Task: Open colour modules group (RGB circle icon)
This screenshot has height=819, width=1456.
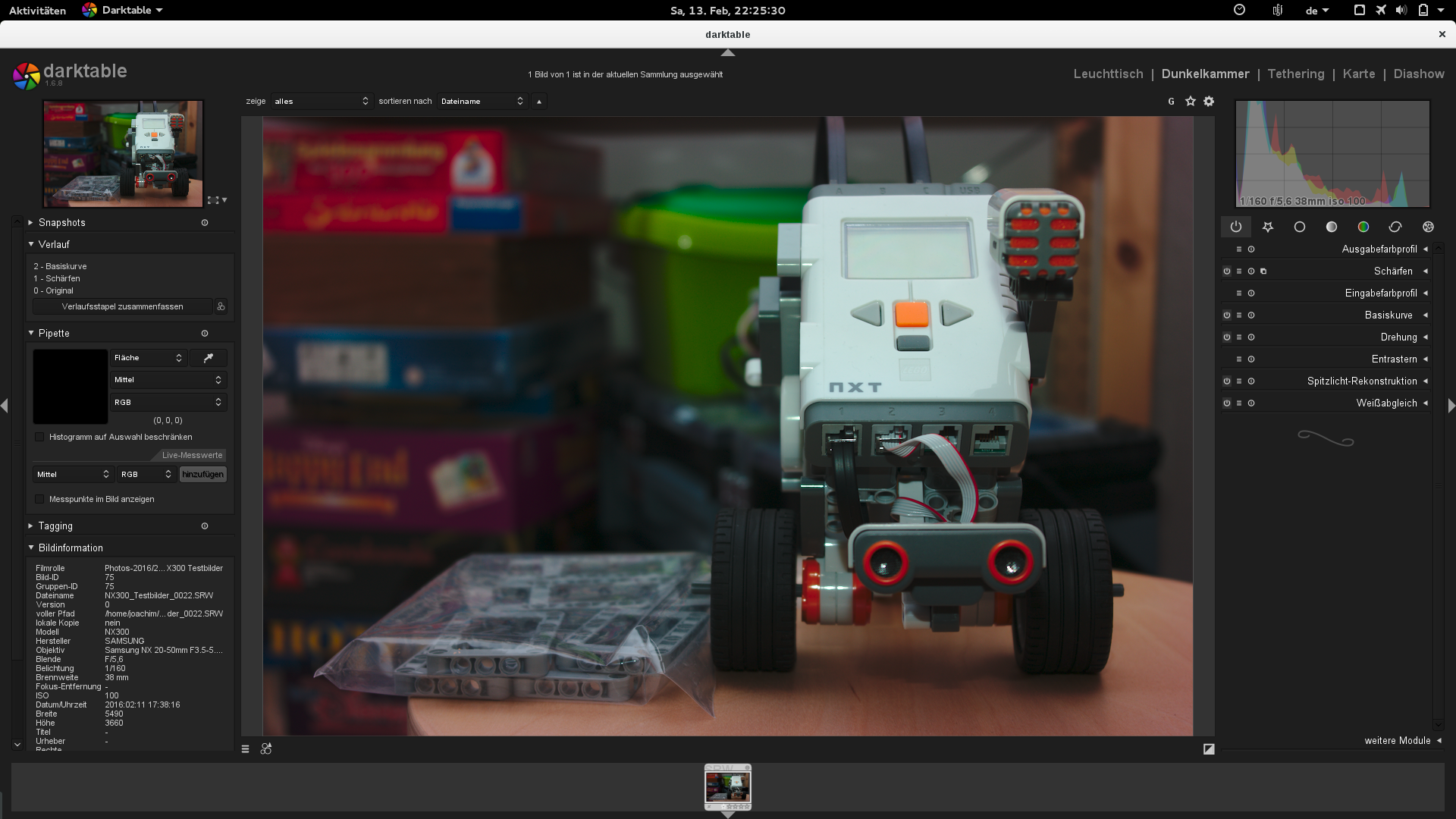Action: pyautogui.click(x=1363, y=227)
